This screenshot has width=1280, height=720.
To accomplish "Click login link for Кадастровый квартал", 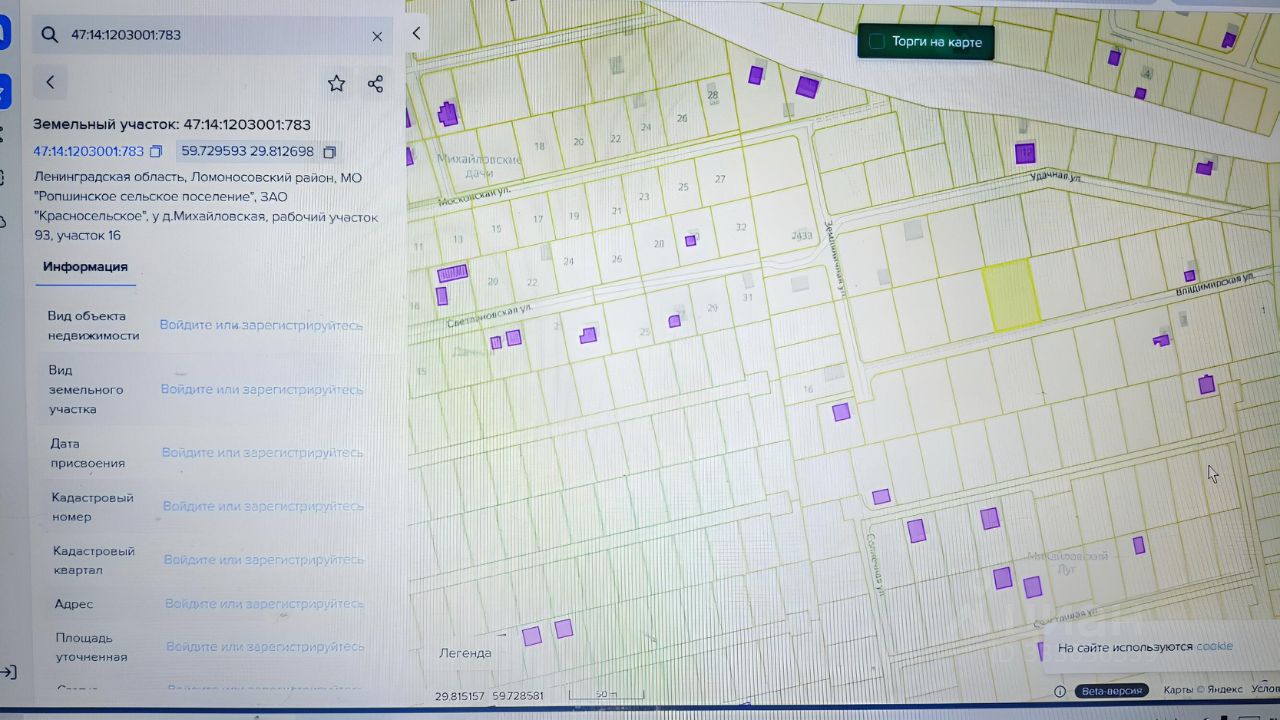I will [x=263, y=560].
